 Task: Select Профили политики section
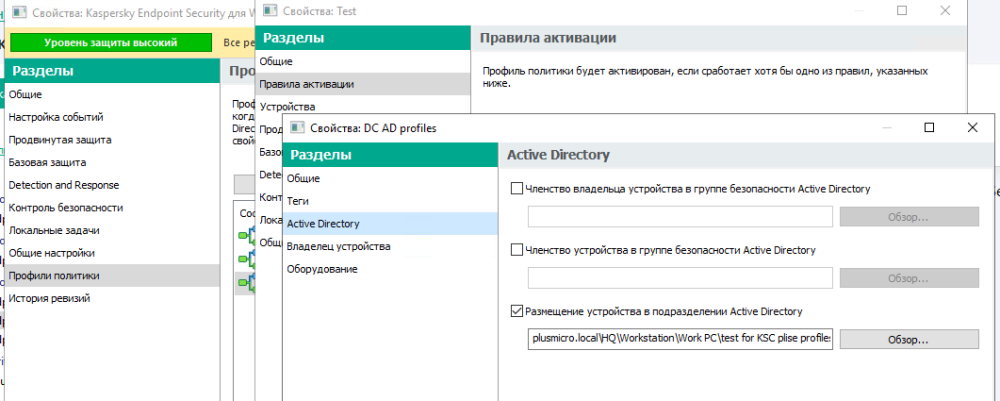112,275
